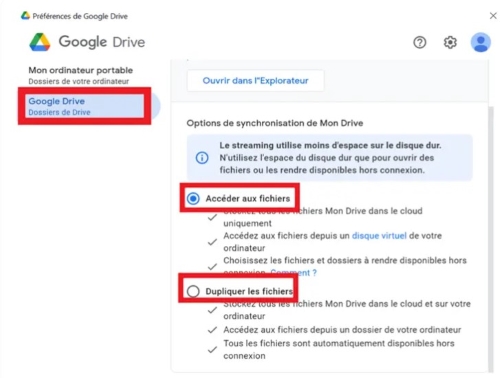
Task: Click the vertical scrollbar of the settings panel
Action: pyautogui.click(x=491, y=239)
